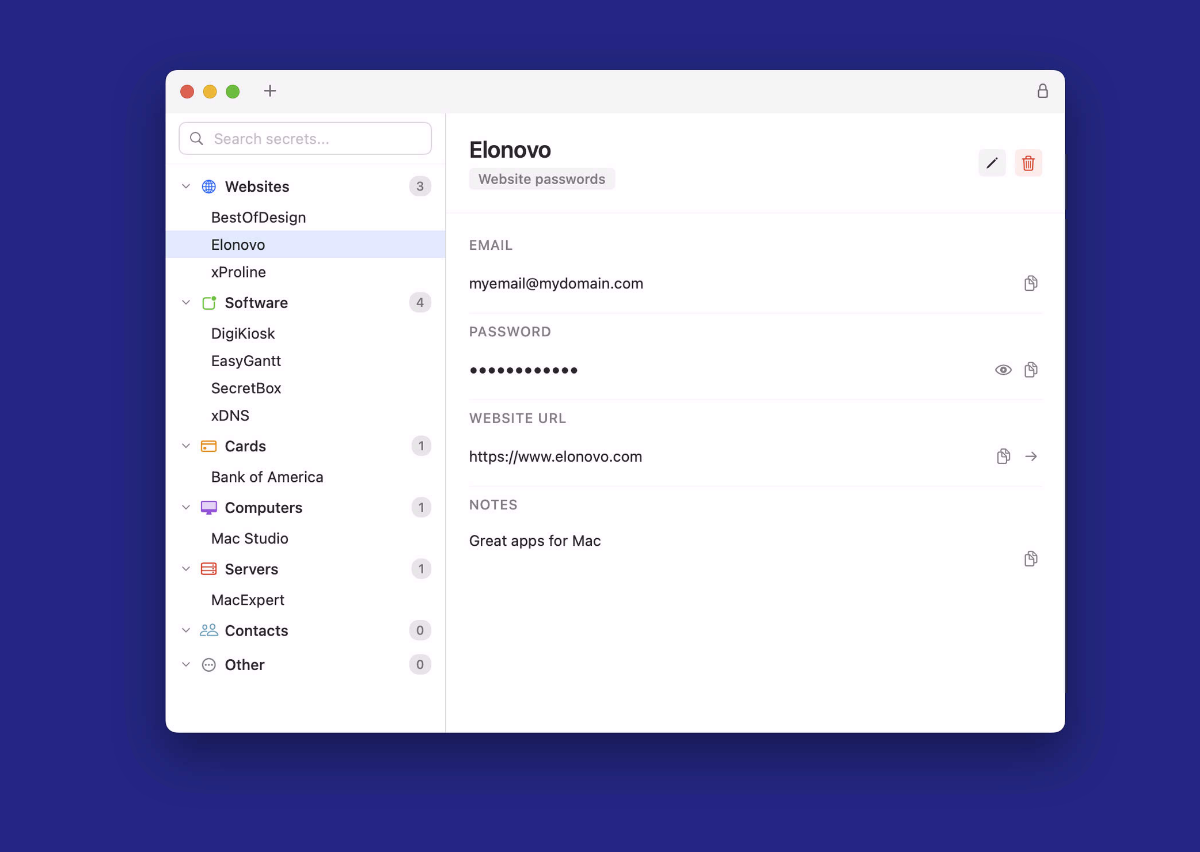Screen dimensions: 1200x852
Task: Copy the email address value
Action: pyautogui.click(x=1031, y=284)
